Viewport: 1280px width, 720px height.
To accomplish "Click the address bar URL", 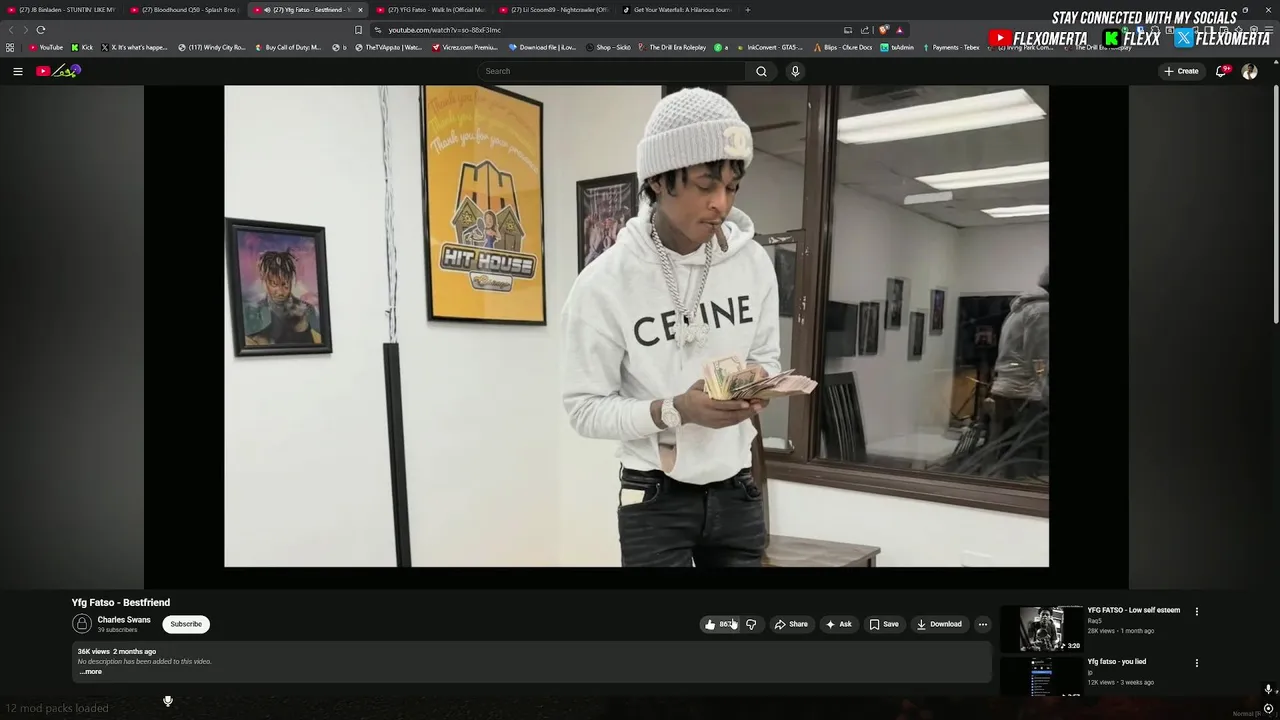I will pyautogui.click(x=445, y=30).
